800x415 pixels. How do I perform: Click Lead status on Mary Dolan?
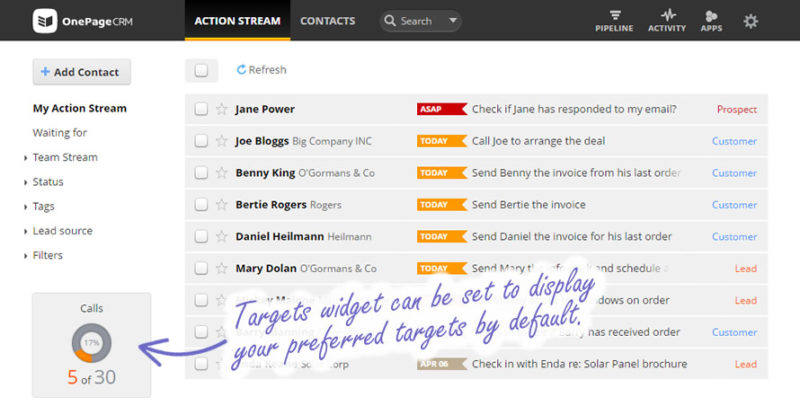pyautogui.click(x=745, y=268)
